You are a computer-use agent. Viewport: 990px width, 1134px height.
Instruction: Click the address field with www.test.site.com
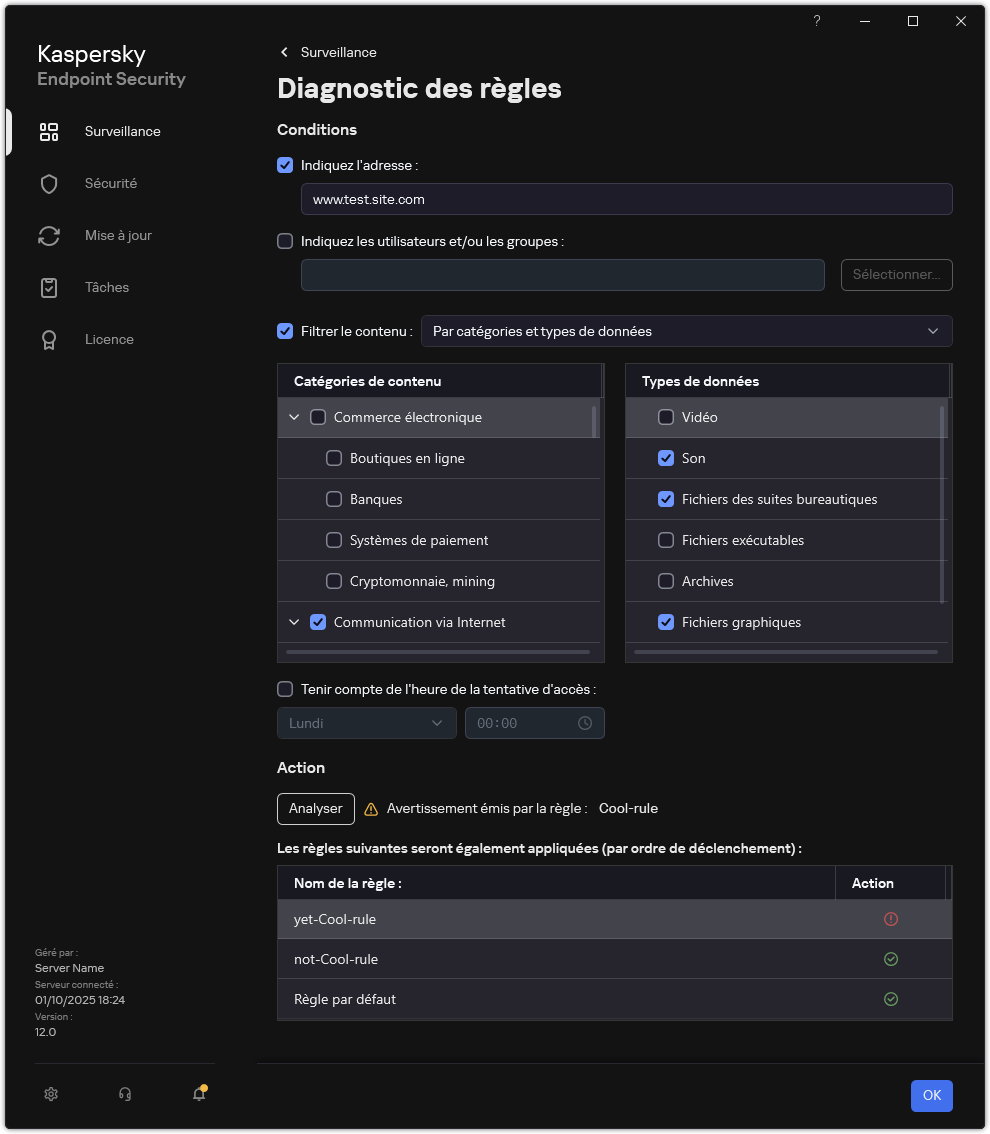626,199
